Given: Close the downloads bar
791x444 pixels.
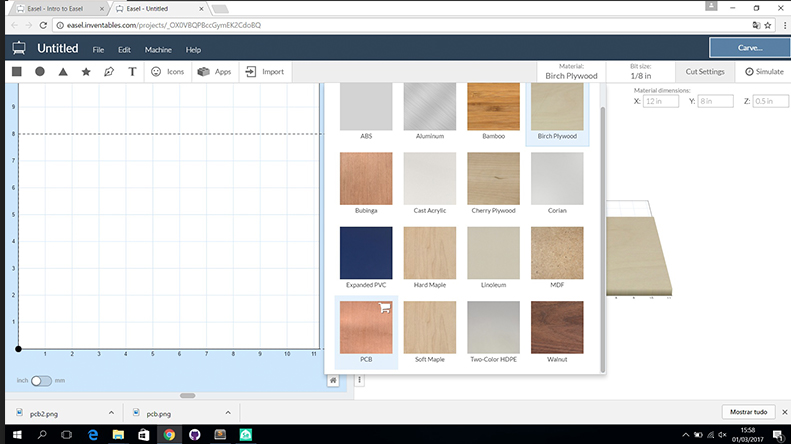Looking at the screenshot, I should point(784,412).
